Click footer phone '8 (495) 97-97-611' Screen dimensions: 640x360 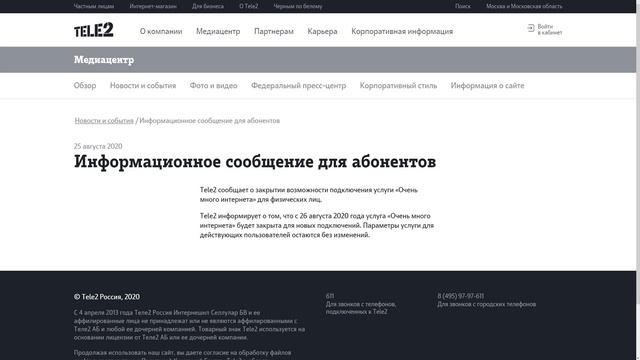point(460,296)
